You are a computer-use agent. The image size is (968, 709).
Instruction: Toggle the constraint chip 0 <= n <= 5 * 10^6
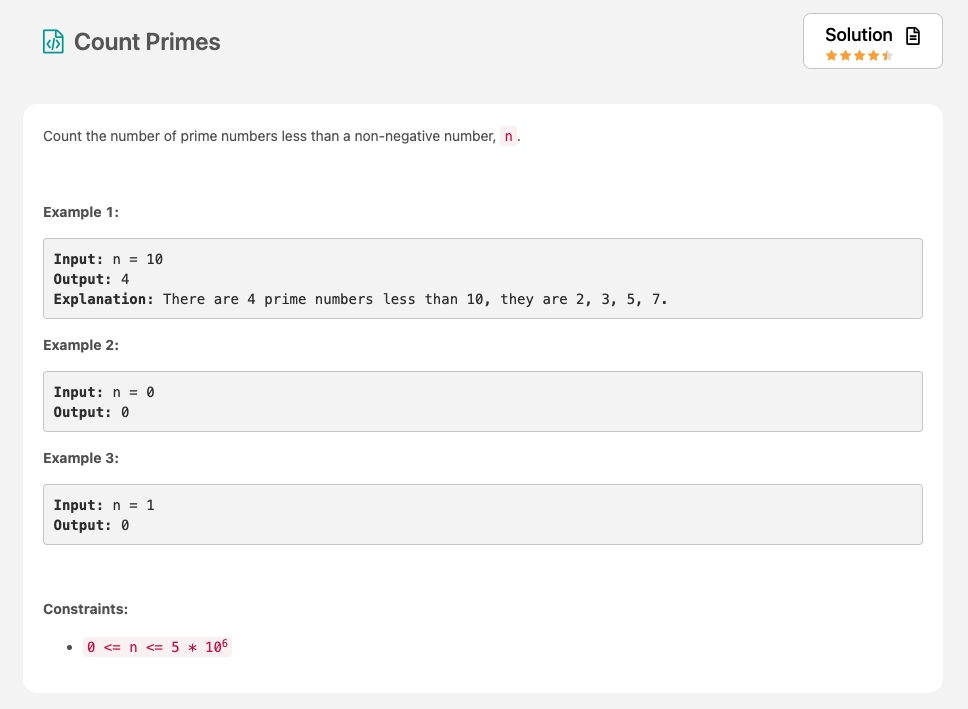(157, 645)
